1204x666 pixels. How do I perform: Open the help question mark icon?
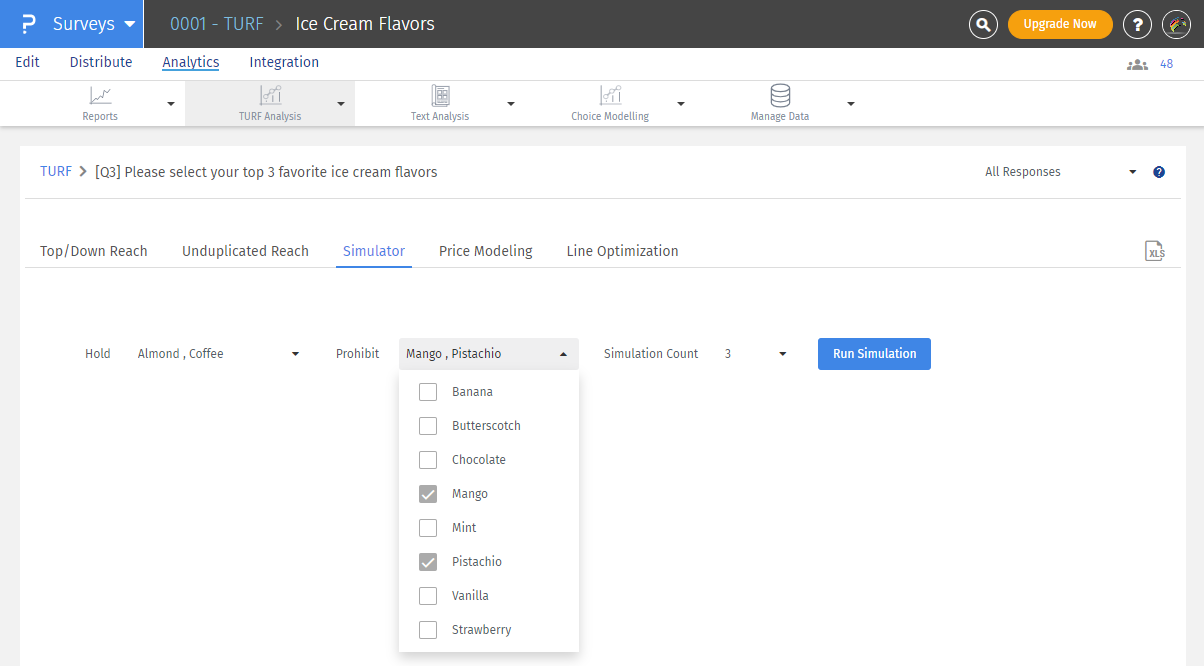pos(1137,24)
